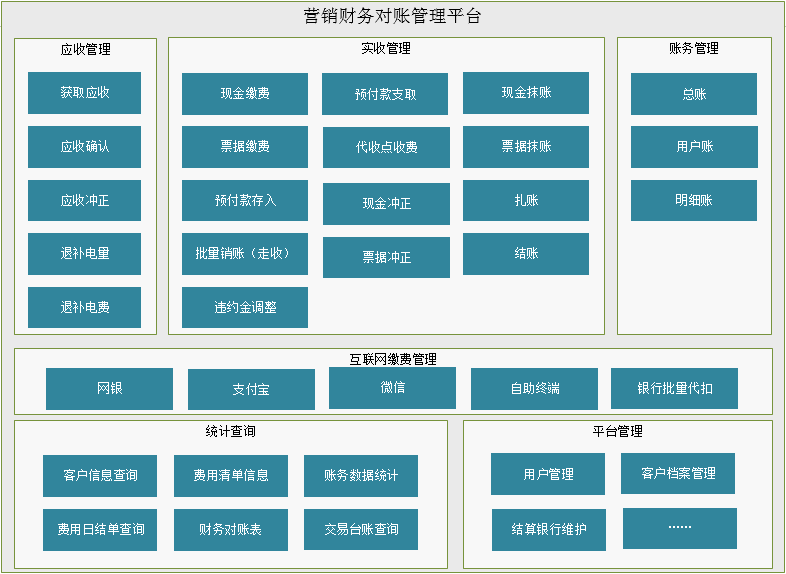Image resolution: width=786 pixels, height=574 pixels.
Task: Open the 结账 block
Action: [525, 254]
